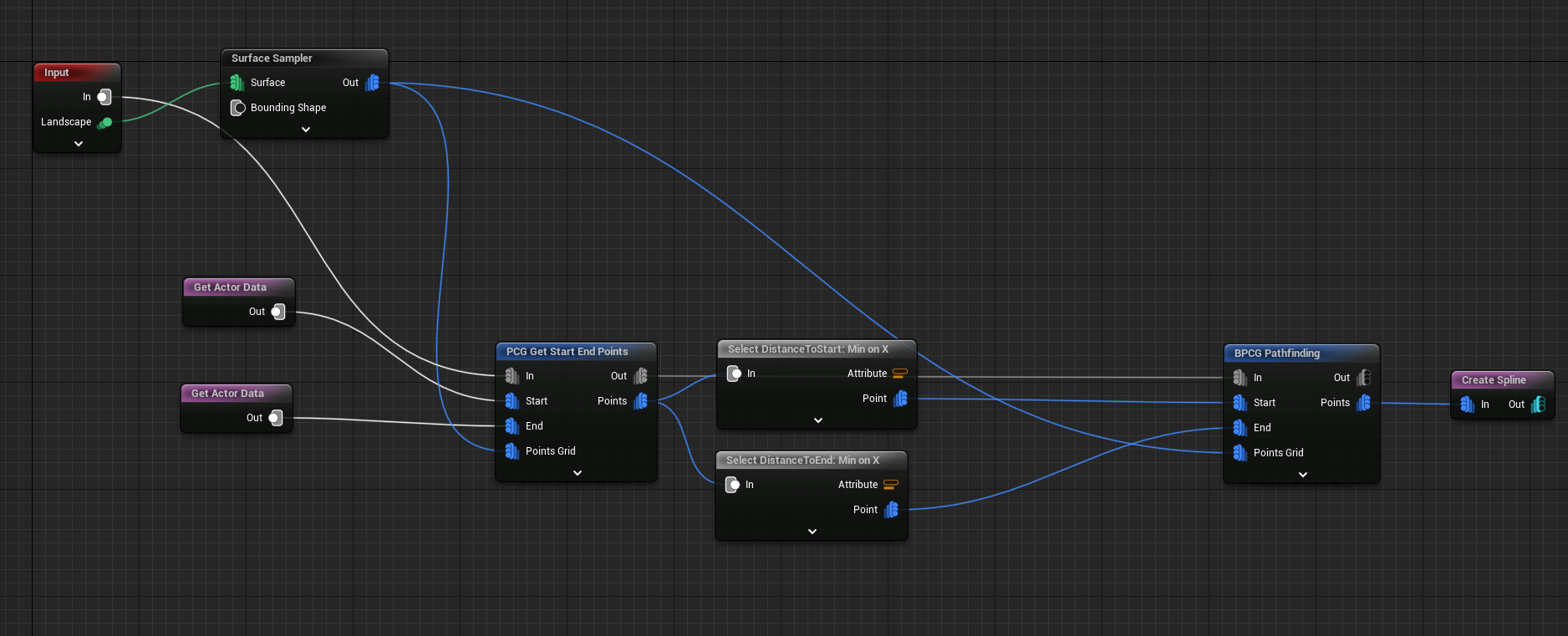Click the In pin on BPCG Pathfinding

click(1240, 378)
